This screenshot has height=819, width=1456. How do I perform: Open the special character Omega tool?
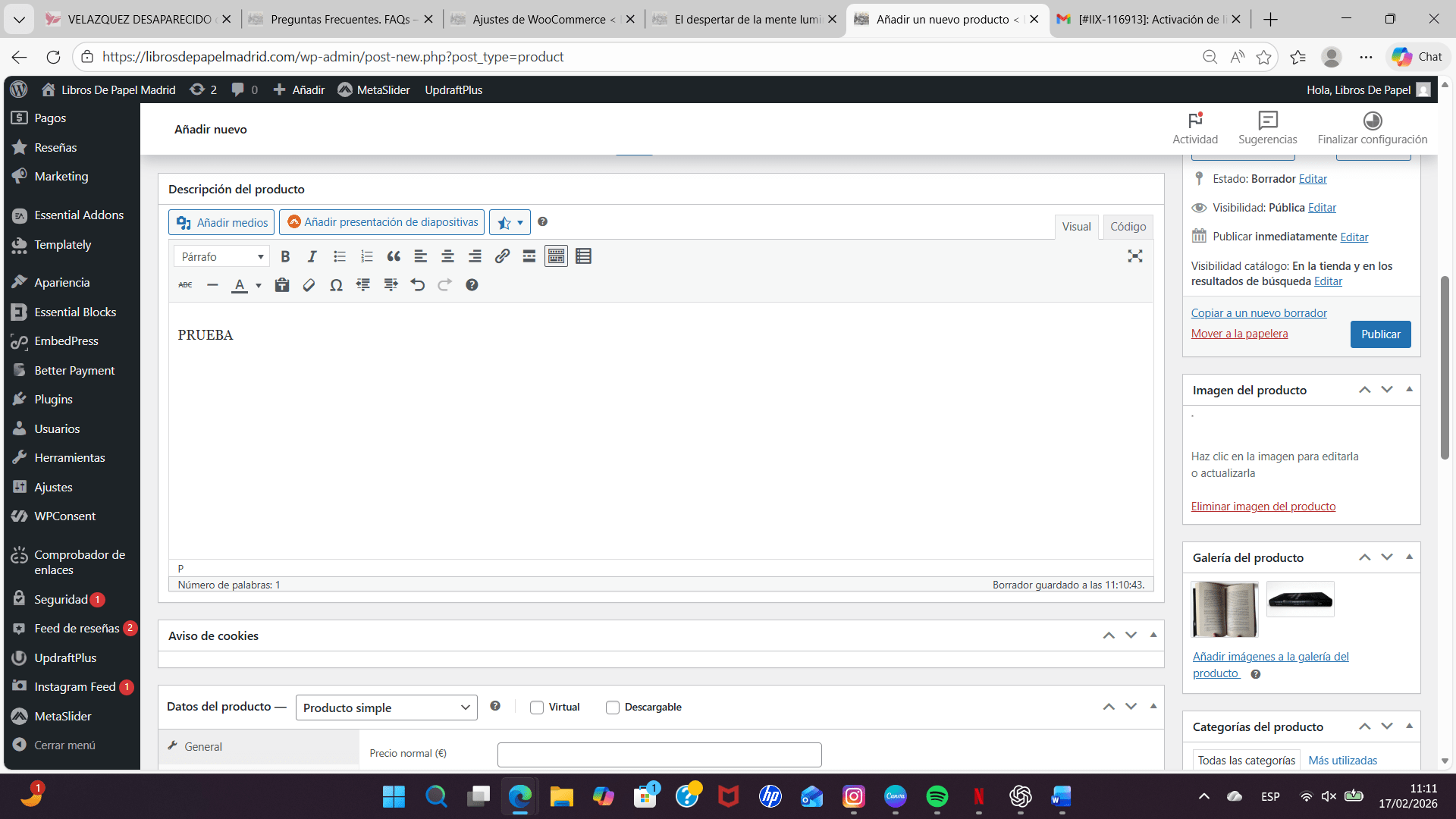click(336, 285)
